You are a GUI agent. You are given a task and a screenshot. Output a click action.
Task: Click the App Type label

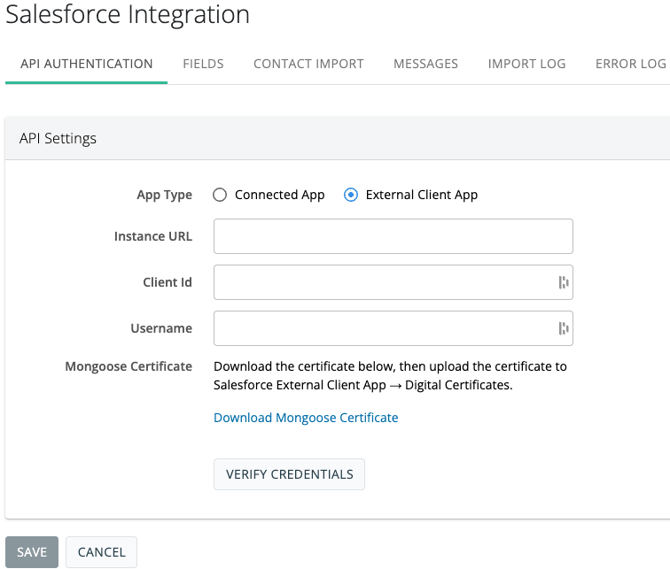point(165,195)
